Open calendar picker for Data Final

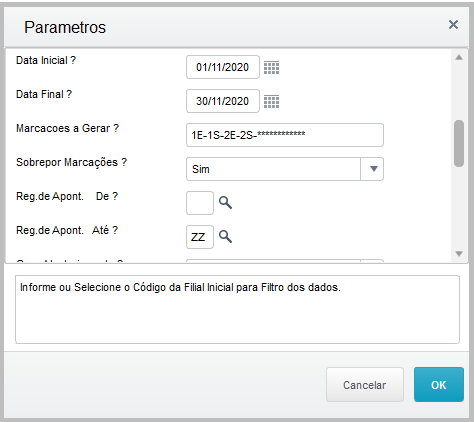(x=271, y=102)
